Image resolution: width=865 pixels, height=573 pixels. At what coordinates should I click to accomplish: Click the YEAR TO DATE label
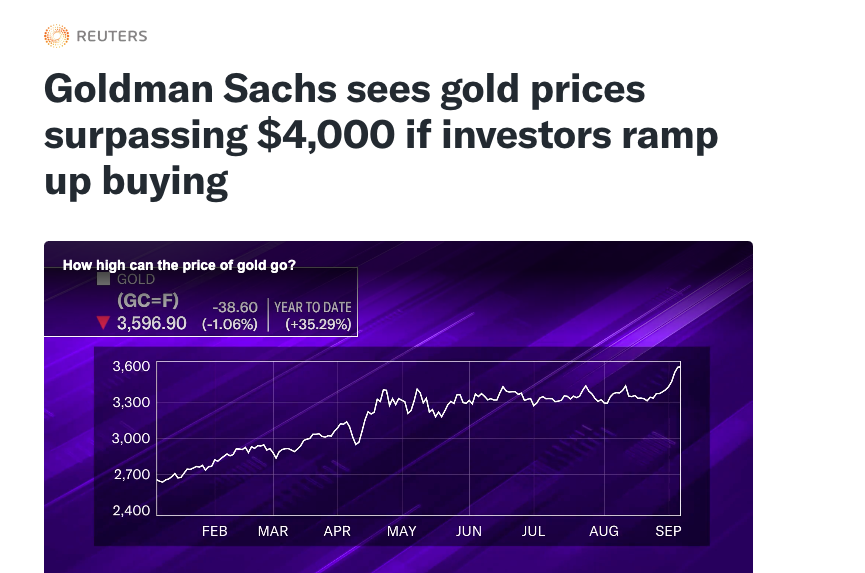pos(313,307)
